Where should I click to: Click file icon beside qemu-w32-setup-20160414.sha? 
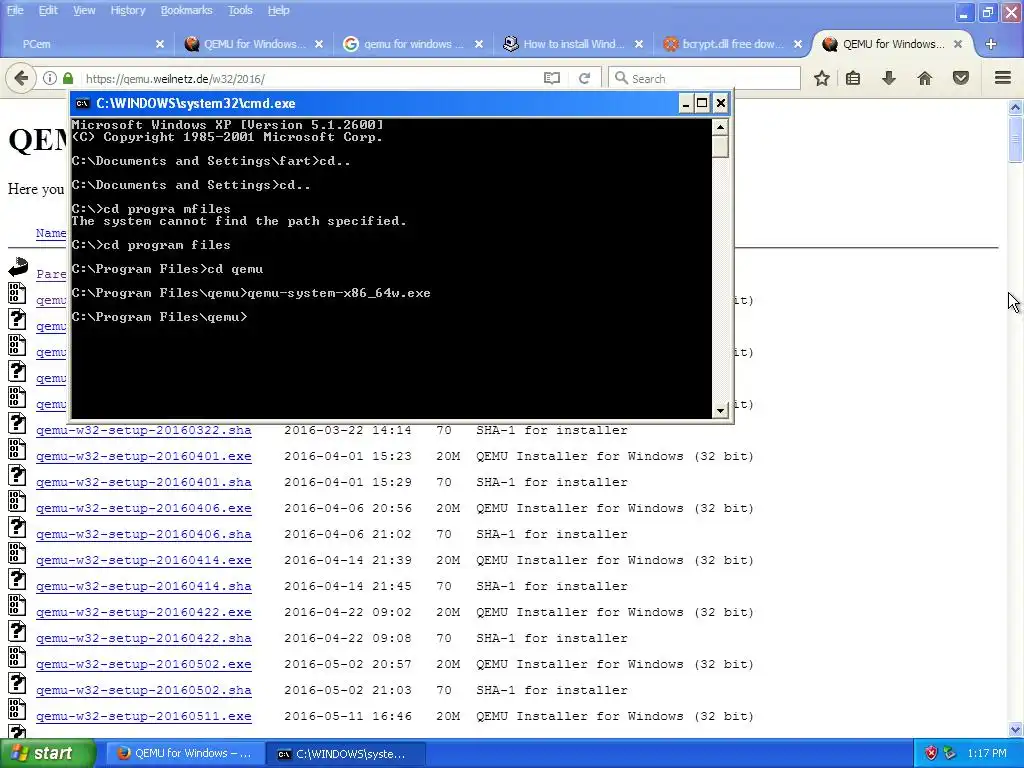(x=17, y=579)
